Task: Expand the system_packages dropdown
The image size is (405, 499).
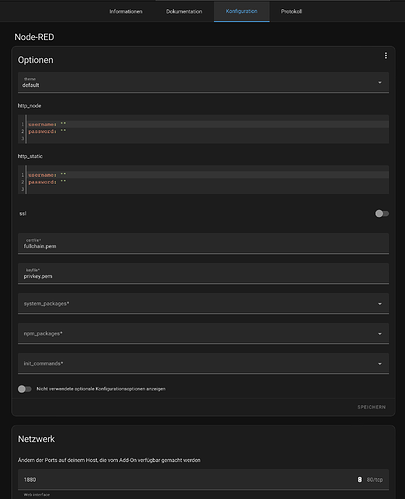Action: coord(203,303)
